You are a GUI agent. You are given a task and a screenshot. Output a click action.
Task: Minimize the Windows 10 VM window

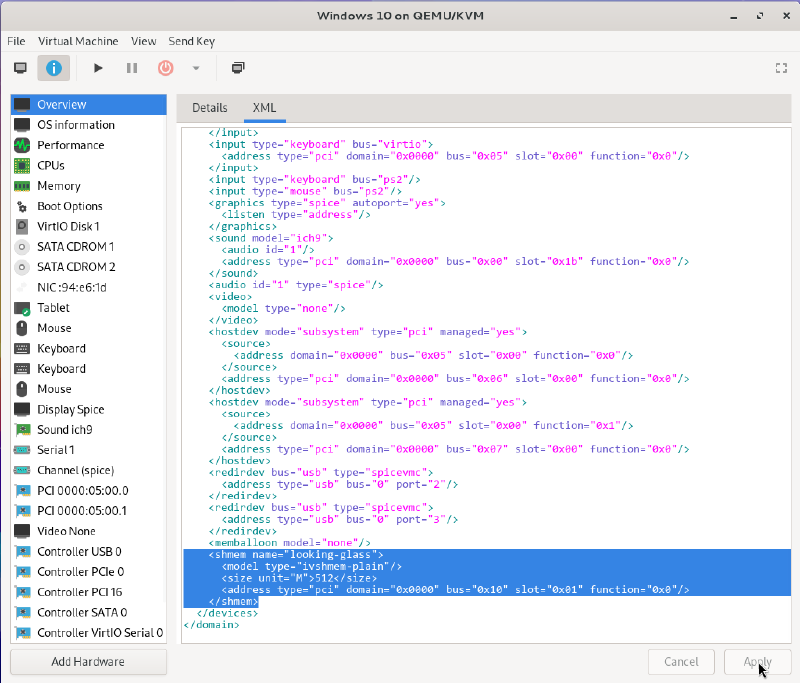tap(734, 16)
